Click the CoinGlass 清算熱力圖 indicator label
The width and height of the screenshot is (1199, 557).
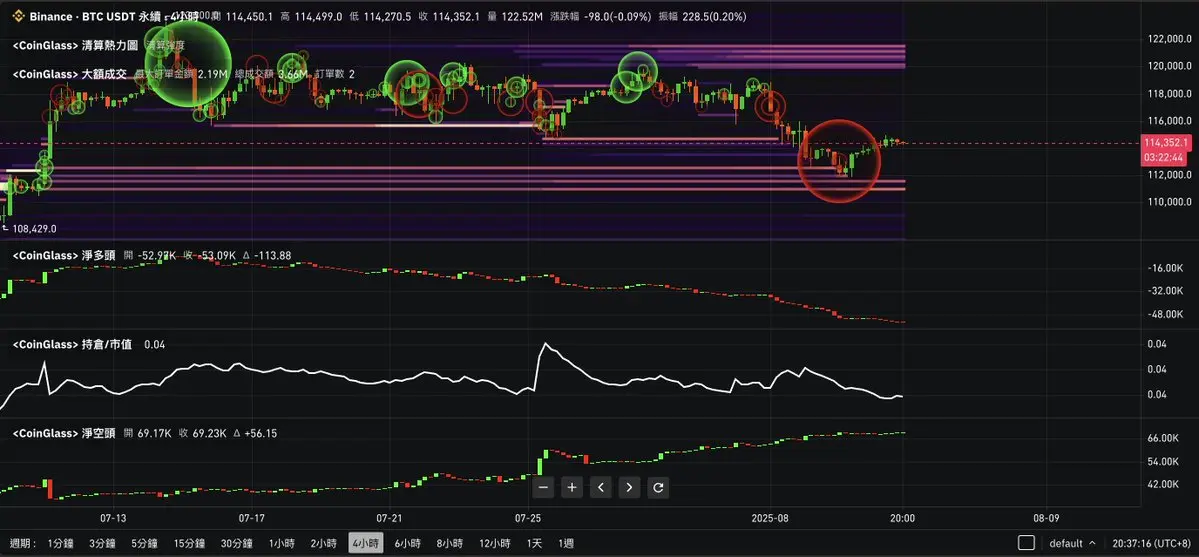click(76, 46)
